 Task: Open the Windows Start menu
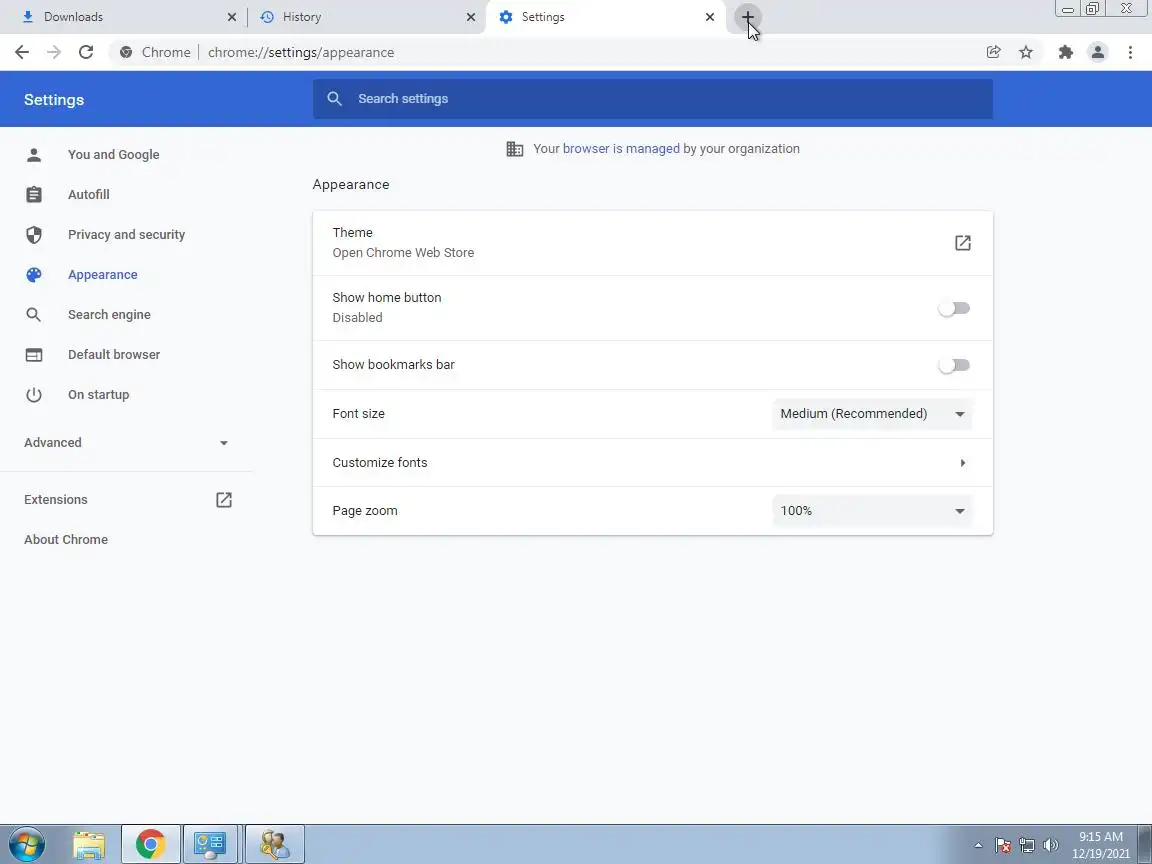26,844
